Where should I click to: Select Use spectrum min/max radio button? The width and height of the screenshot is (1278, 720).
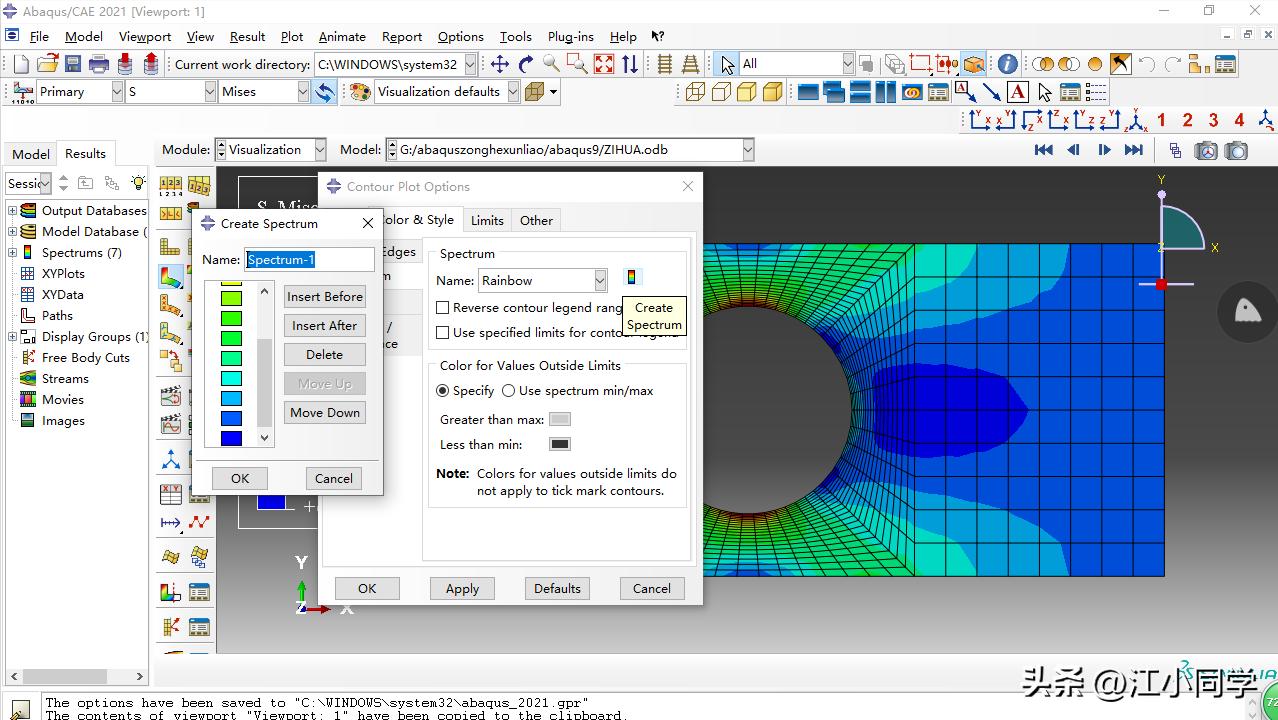pyautogui.click(x=508, y=391)
